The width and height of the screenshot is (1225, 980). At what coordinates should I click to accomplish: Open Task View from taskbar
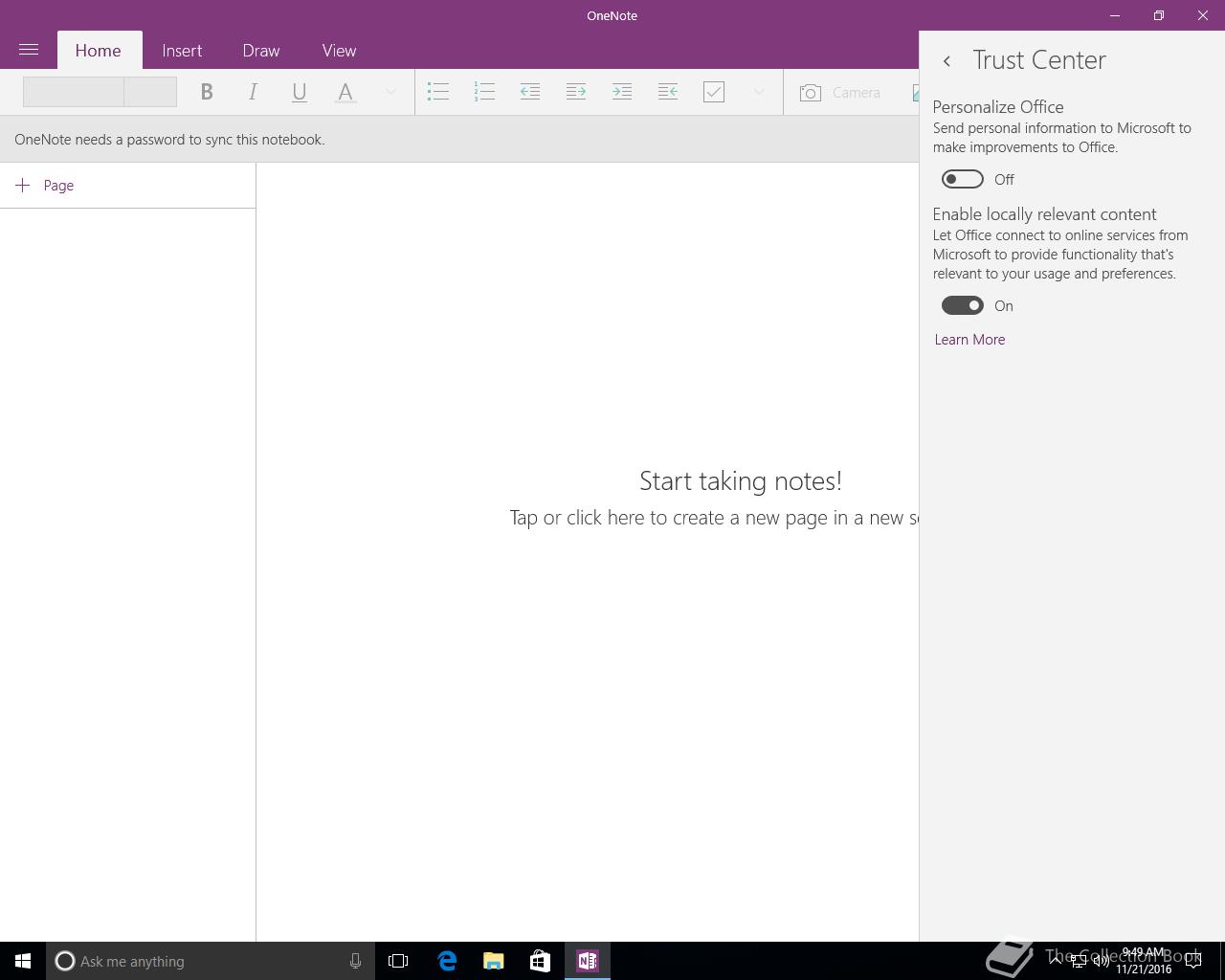398,961
